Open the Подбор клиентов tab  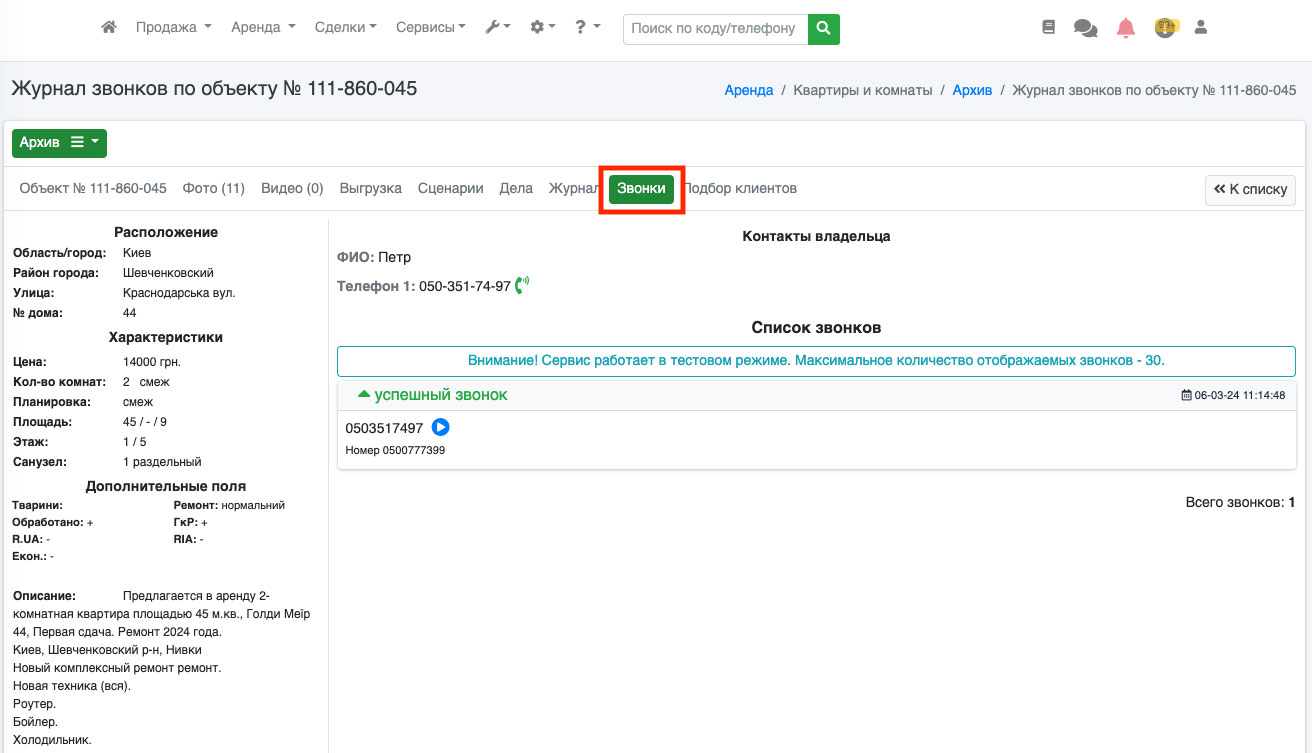click(739, 188)
